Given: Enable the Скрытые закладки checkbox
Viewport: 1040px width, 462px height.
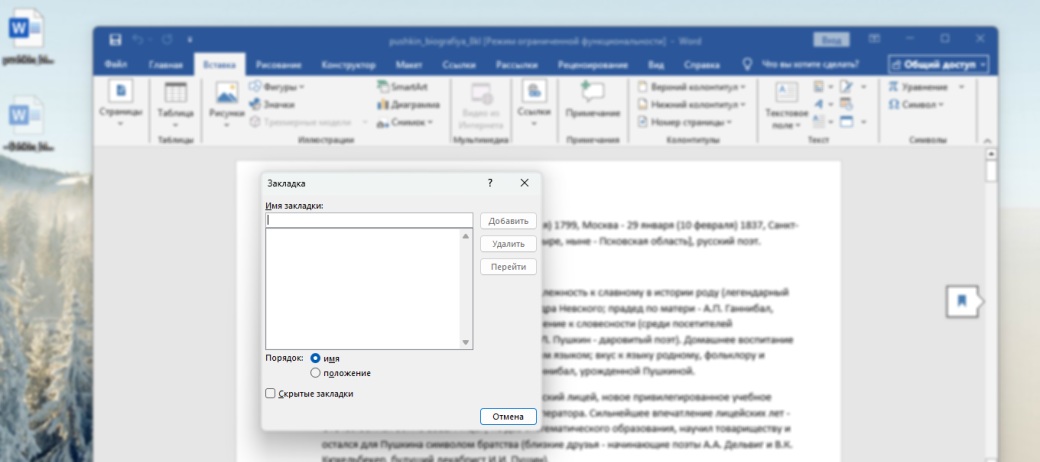Looking at the screenshot, I should (x=270, y=394).
